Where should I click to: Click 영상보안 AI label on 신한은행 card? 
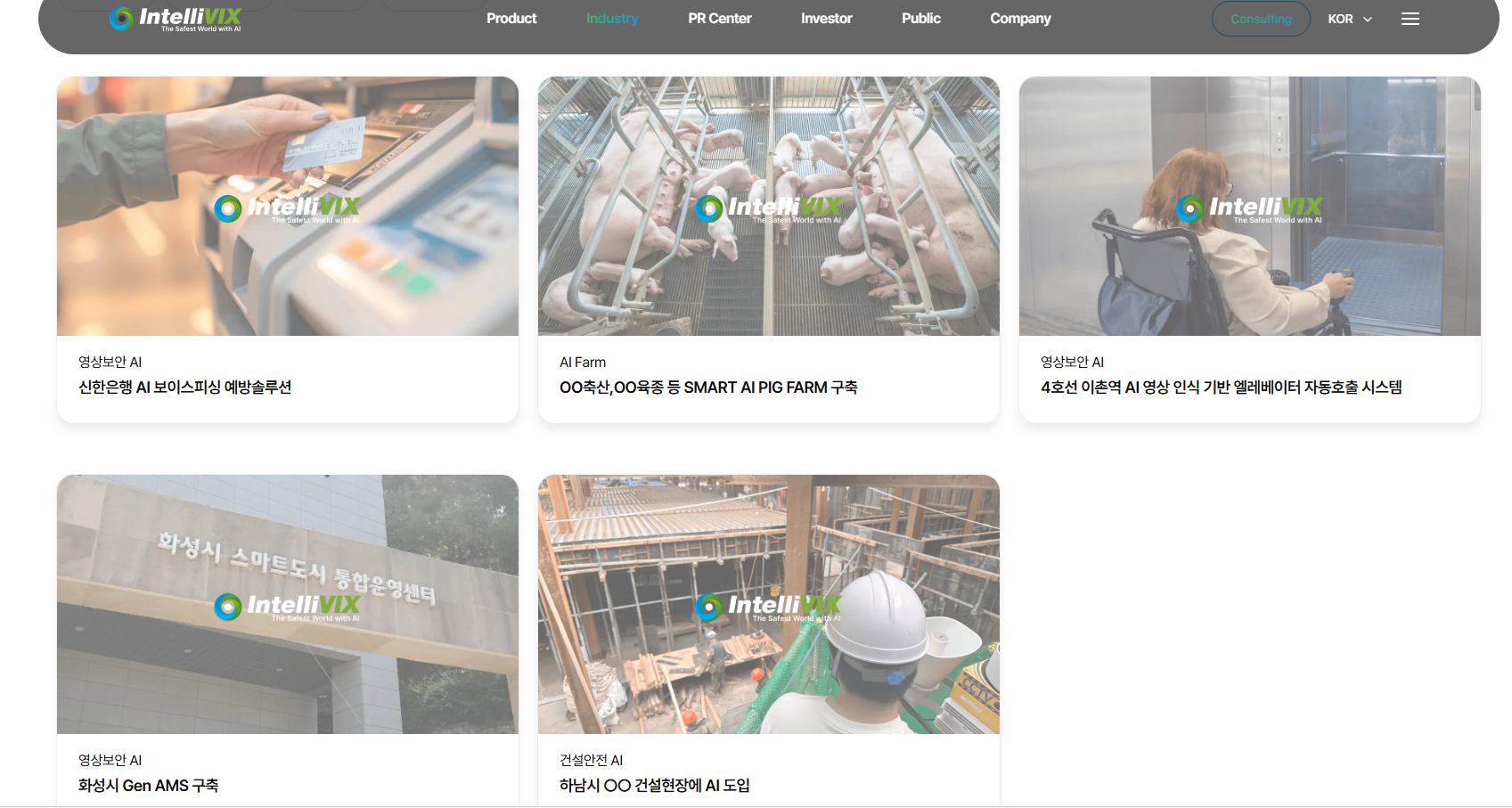(x=110, y=362)
